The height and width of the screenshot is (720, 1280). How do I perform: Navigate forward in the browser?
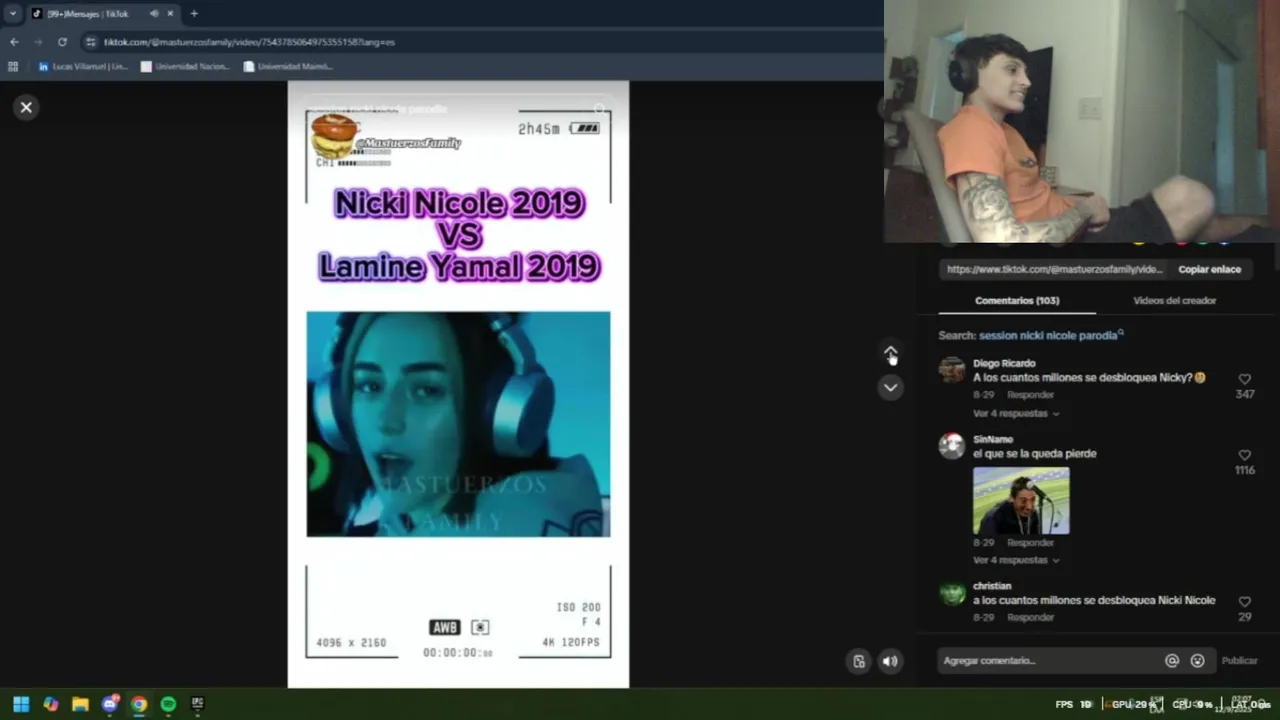tap(38, 42)
